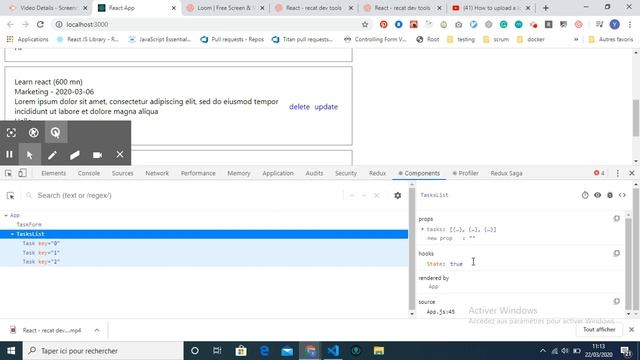The image size is (640, 360).
Task: Open the DevTools three-dot options menu
Action: click(618, 173)
